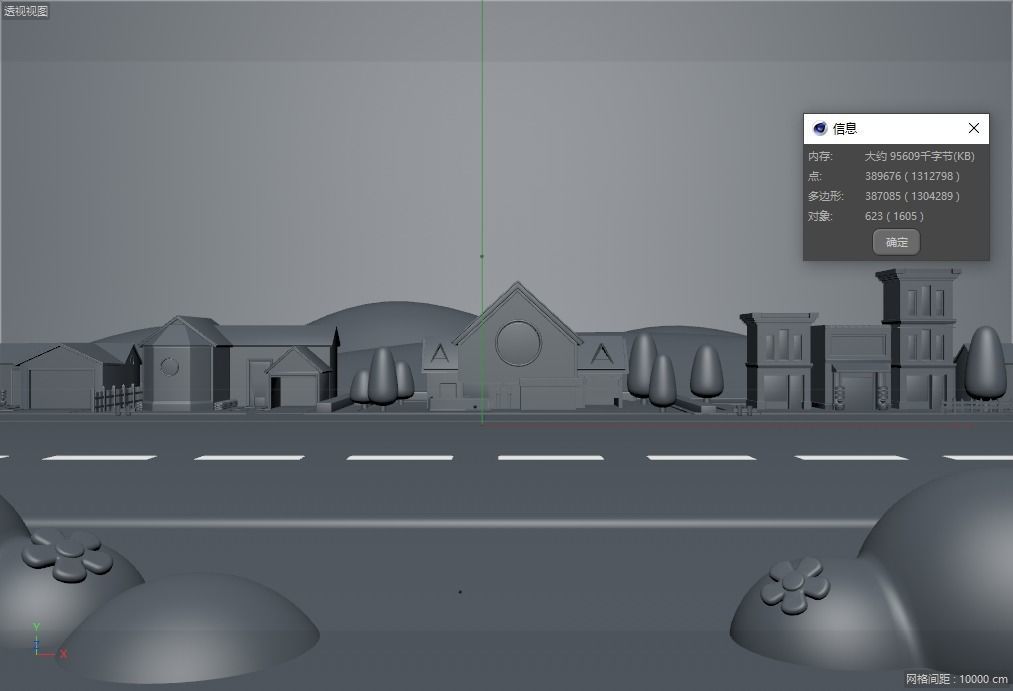Select the tallest building on the right
1013x691 pixels.
pyautogui.click(x=918, y=339)
